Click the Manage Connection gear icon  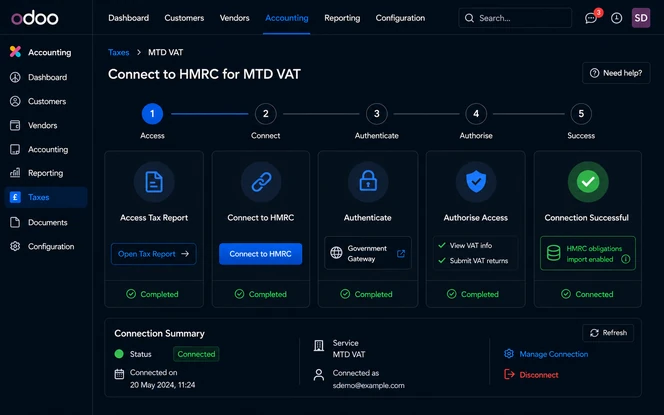pos(509,354)
